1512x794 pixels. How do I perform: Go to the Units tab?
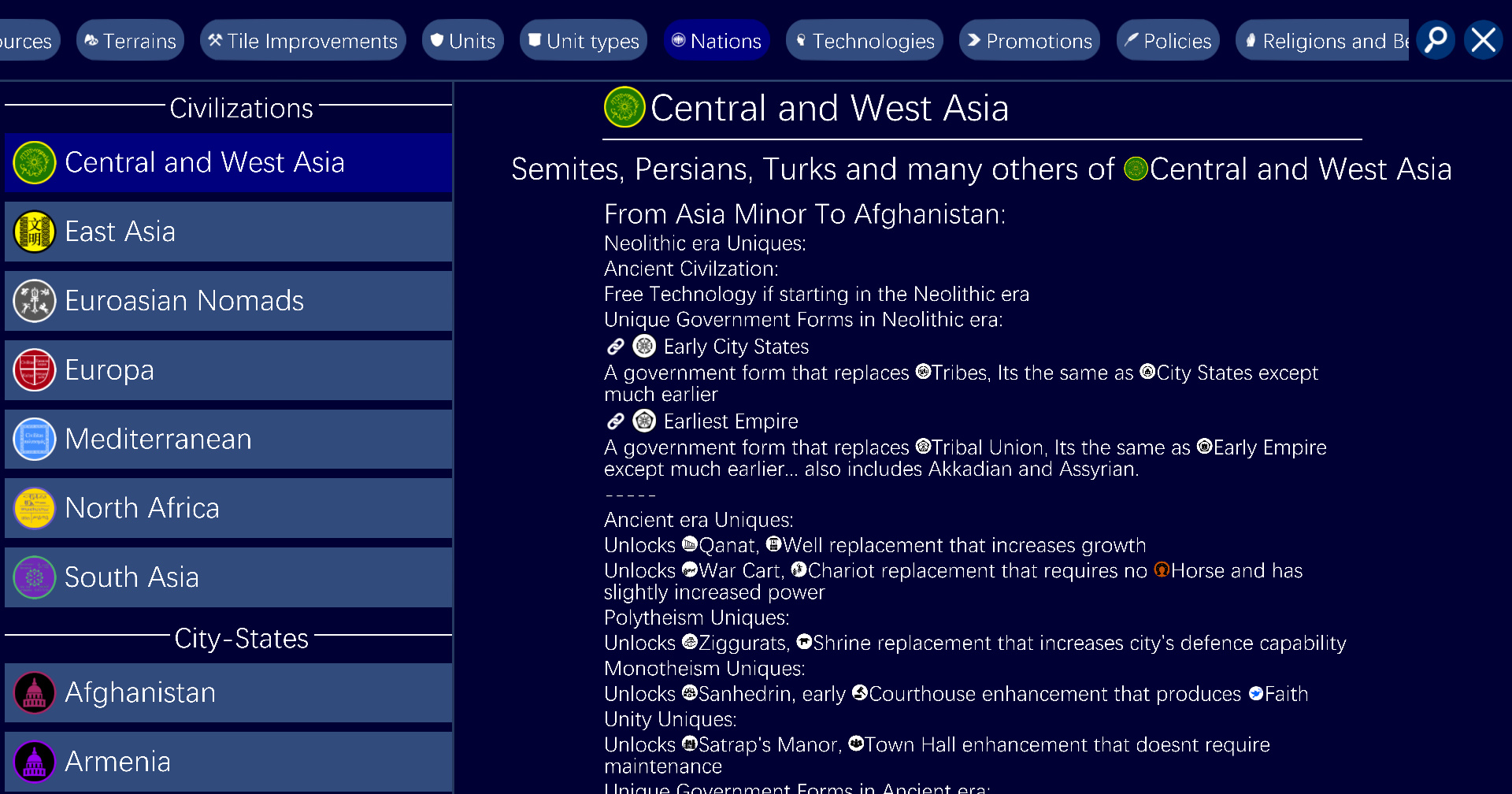(x=463, y=40)
